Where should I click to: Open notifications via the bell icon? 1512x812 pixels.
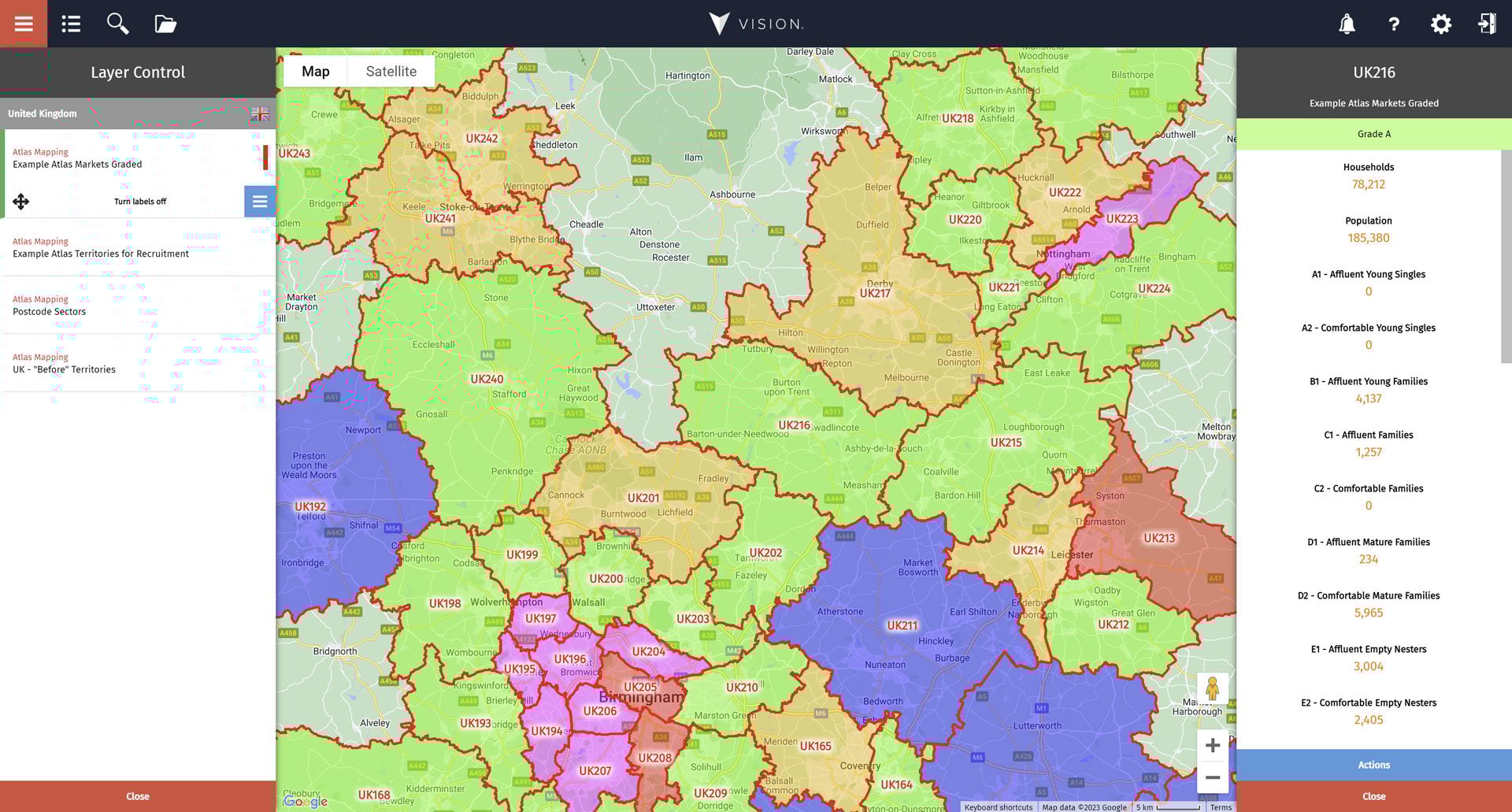click(1347, 24)
